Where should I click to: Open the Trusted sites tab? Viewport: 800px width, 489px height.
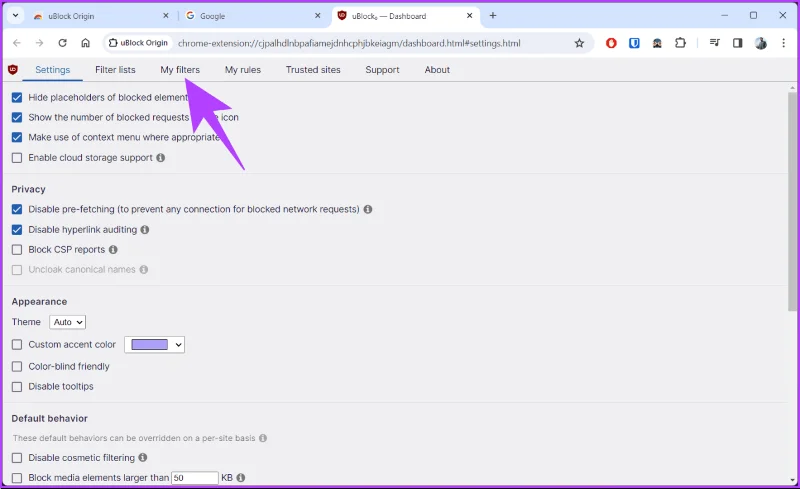(313, 70)
